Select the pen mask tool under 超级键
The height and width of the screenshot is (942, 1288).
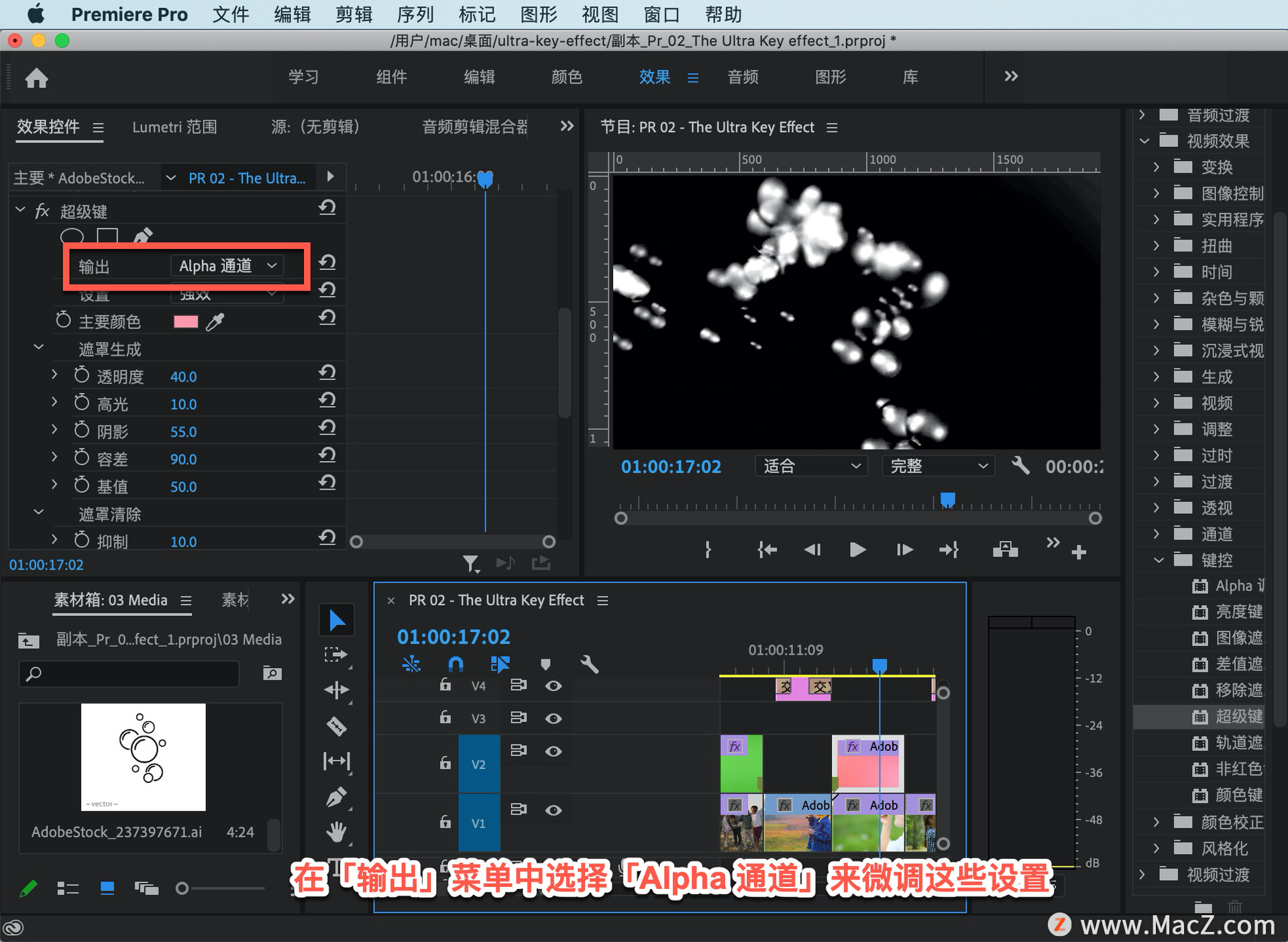(143, 235)
